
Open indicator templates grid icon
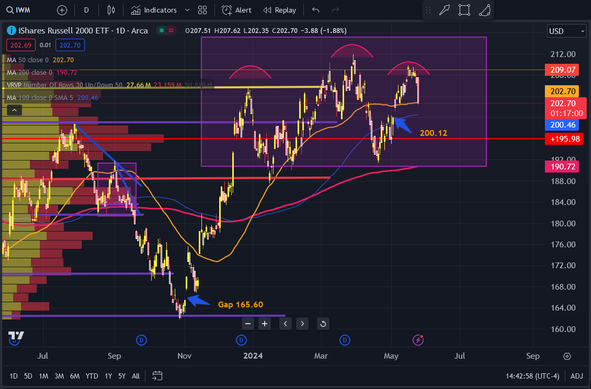[202, 10]
